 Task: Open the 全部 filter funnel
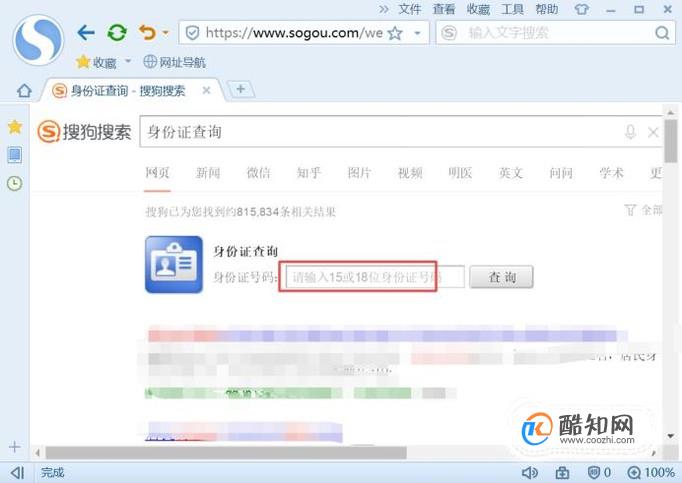point(644,210)
